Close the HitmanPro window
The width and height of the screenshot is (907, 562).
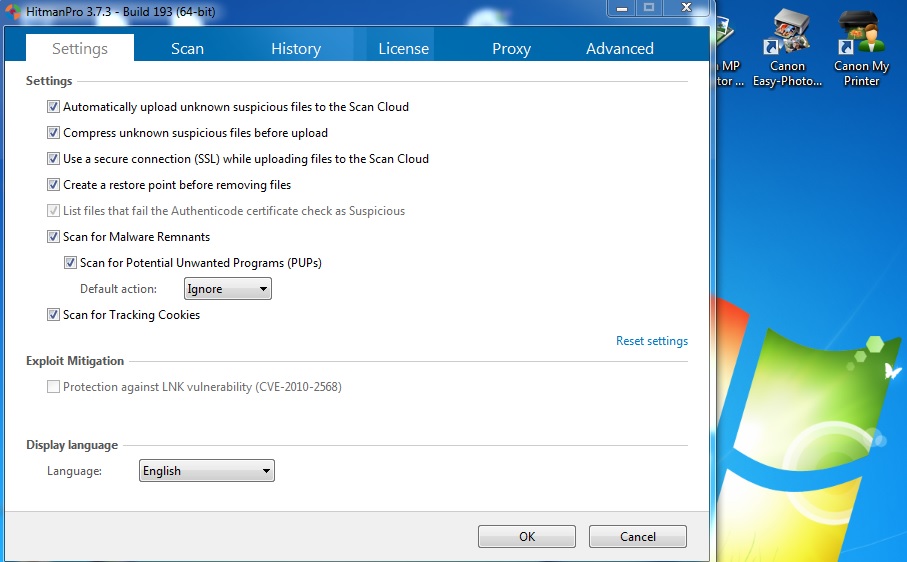[686, 8]
